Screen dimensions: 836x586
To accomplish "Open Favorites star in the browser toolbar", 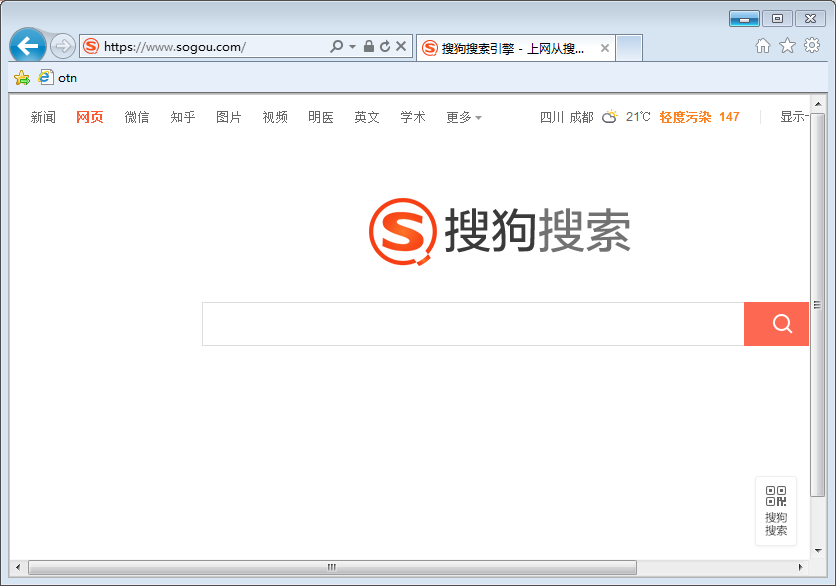I will click(x=787, y=46).
